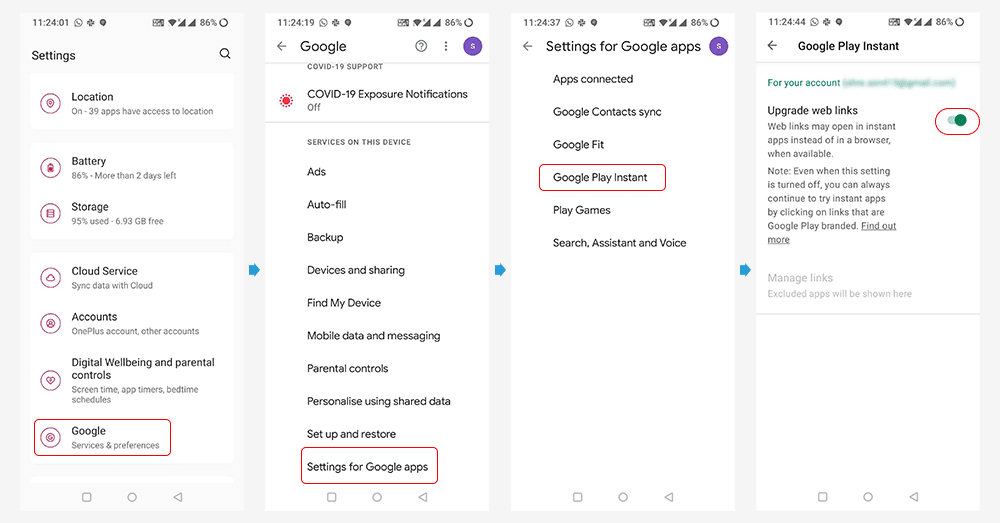
Task: Open Find My Device settings
Action: 344,303
